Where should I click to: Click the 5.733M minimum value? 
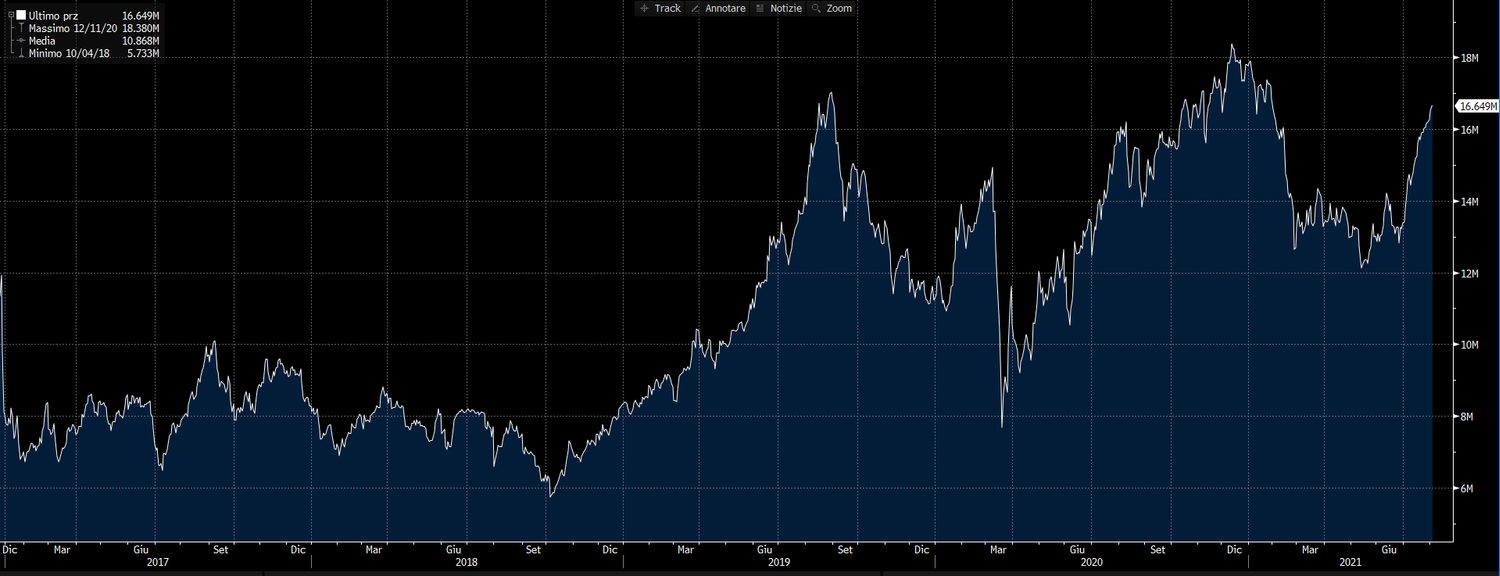[x=143, y=53]
